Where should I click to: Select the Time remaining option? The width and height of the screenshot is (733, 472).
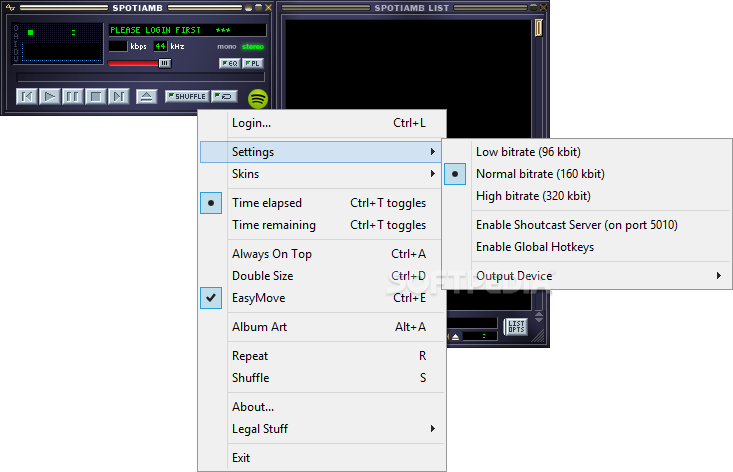(321, 225)
